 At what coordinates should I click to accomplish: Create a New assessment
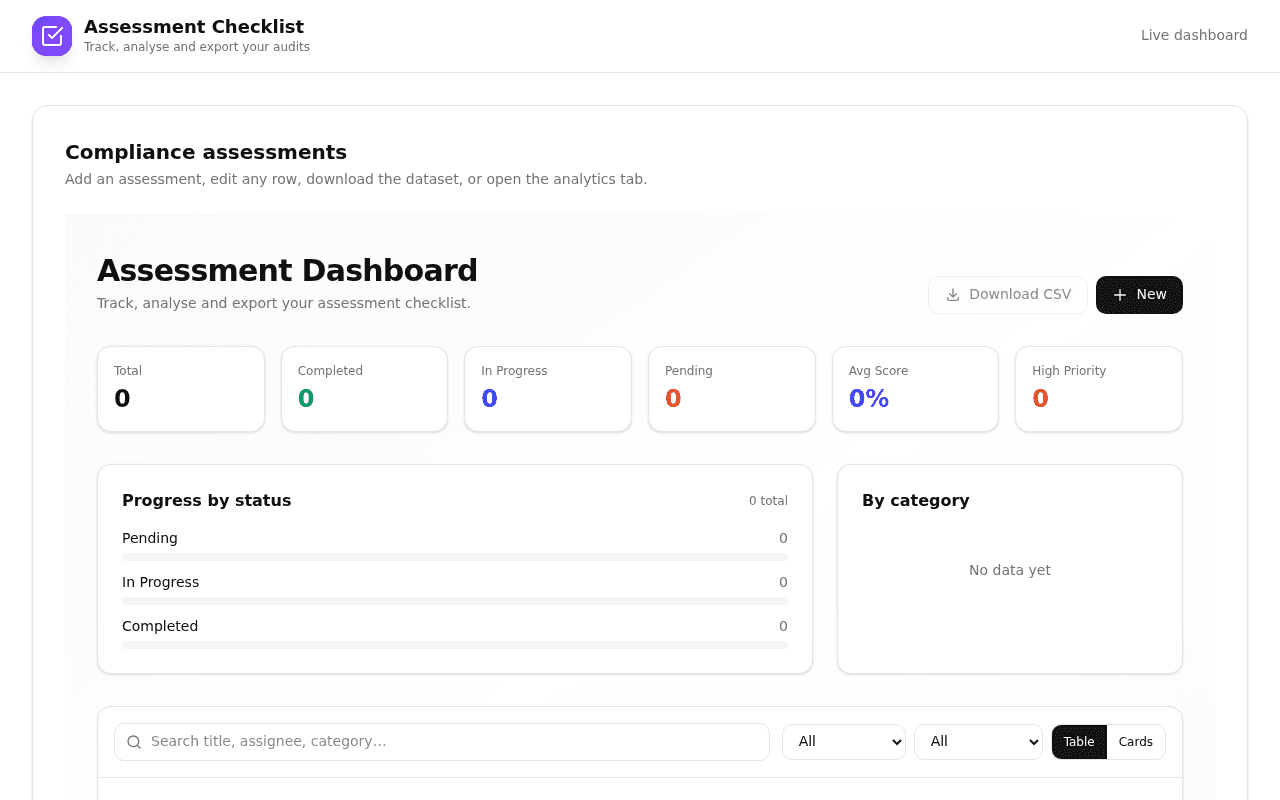(x=1139, y=295)
